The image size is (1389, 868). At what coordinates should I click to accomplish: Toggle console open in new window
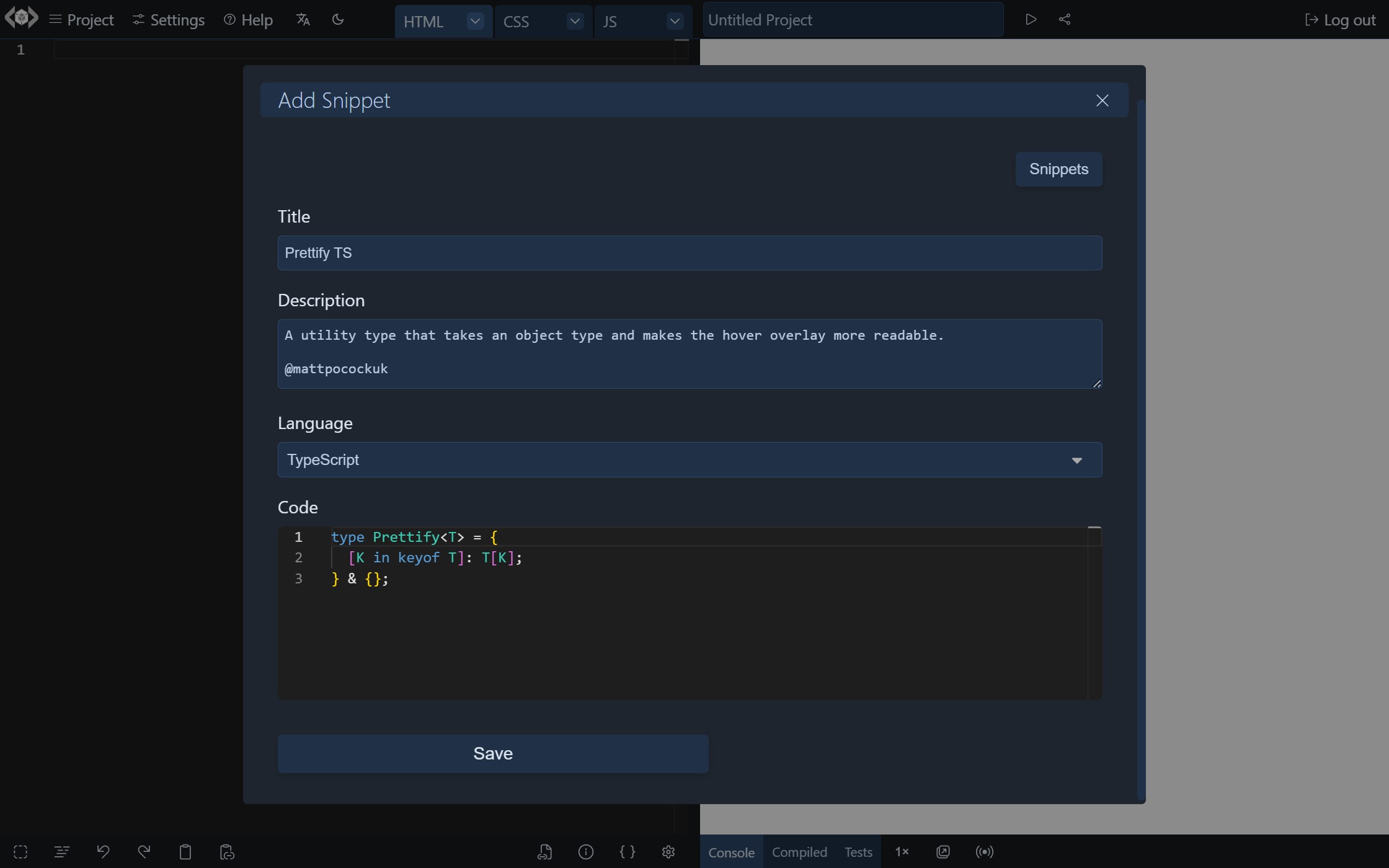click(x=943, y=852)
